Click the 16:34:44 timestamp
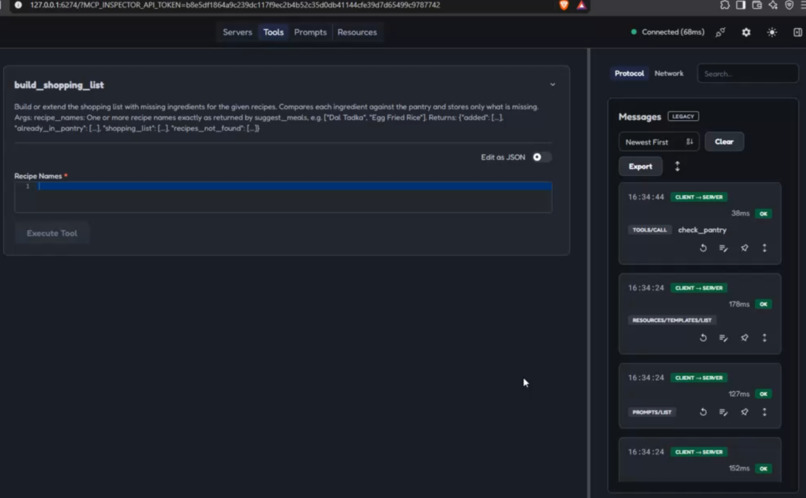 [x=646, y=197]
